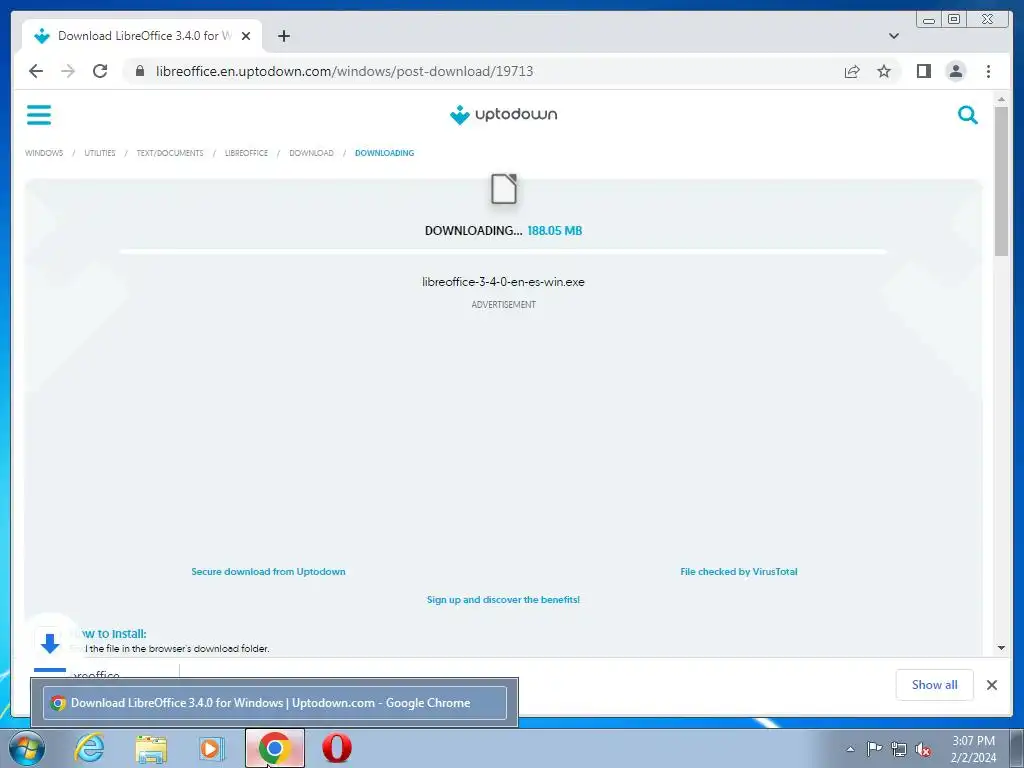Screen dimensions: 1024x768
Task: Open Chrome side panel icon
Action: pyautogui.click(x=923, y=71)
